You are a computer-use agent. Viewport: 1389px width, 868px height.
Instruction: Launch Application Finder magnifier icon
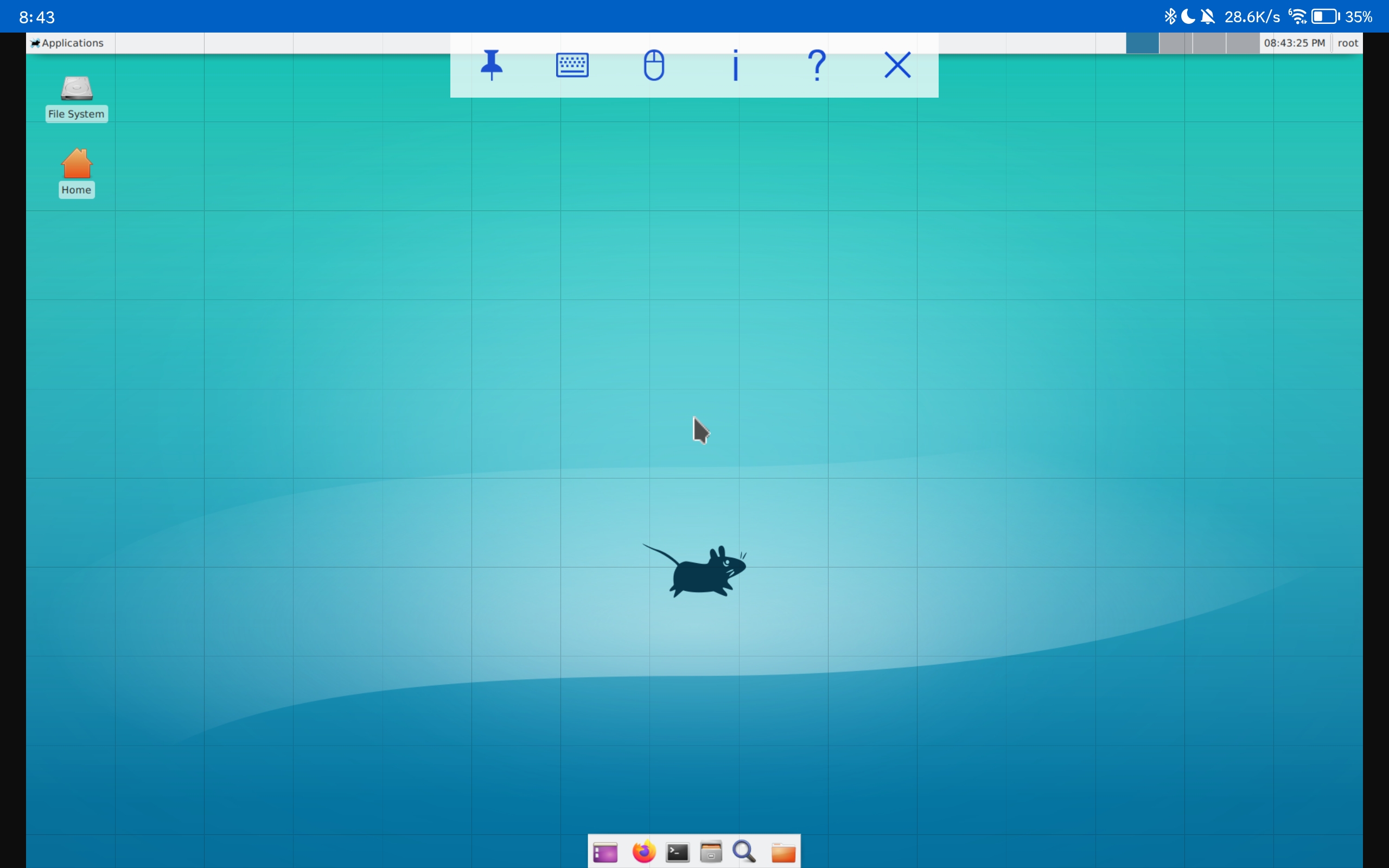click(744, 852)
